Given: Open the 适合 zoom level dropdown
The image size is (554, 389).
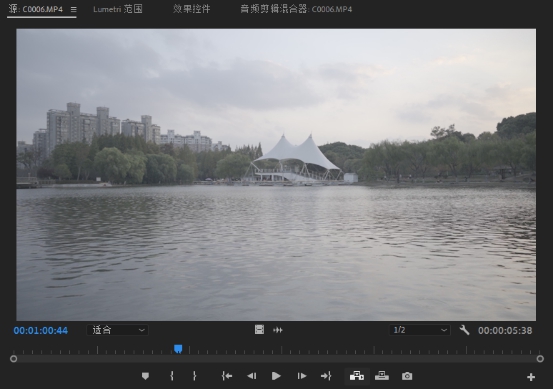Looking at the screenshot, I should coord(117,330).
